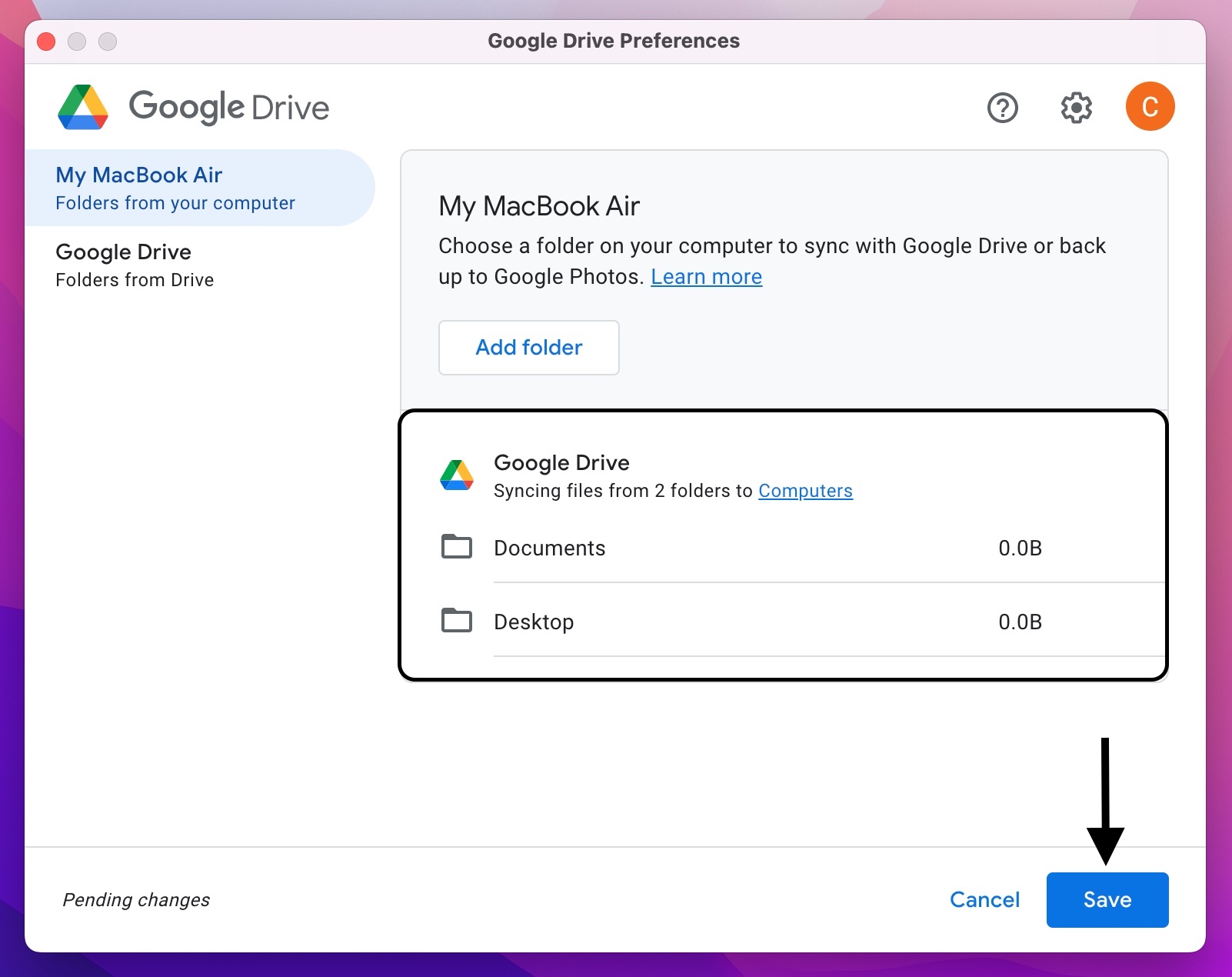Viewport: 1232px width, 977px height.
Task: Click the My MacBook Air panel heading
Action: 539,206
